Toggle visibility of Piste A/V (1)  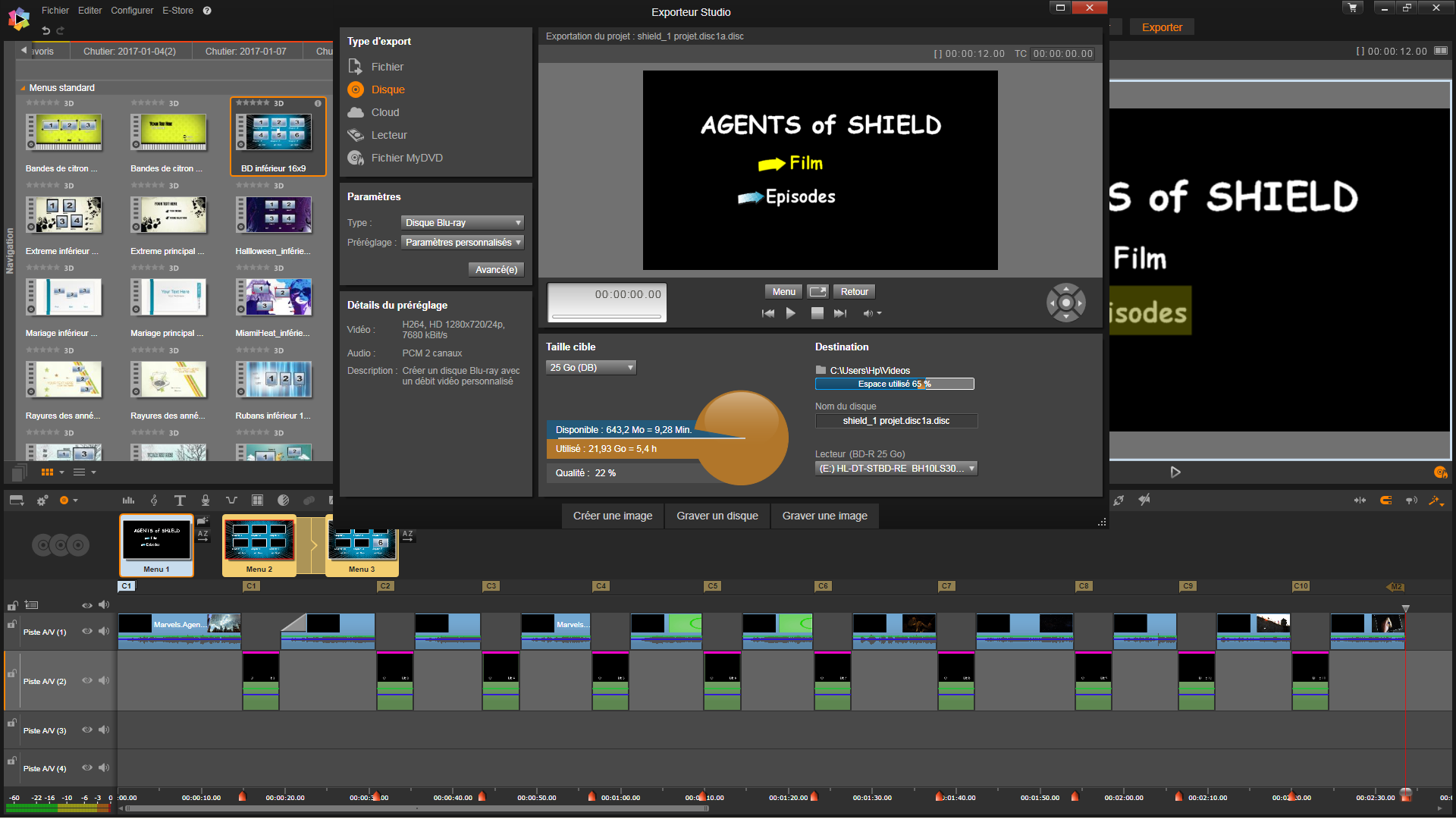(87, 631)
